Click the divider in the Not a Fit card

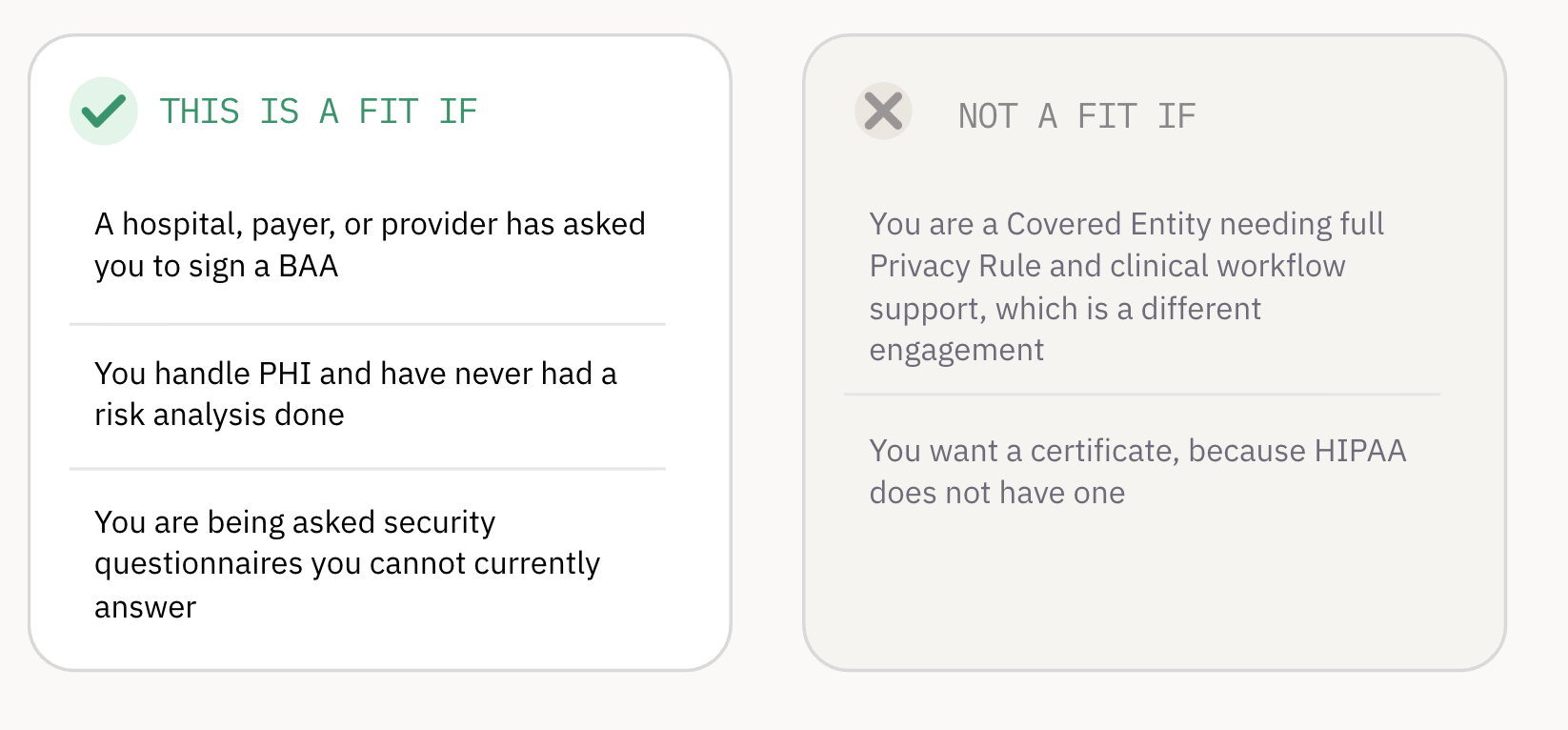click(1142, 395)
